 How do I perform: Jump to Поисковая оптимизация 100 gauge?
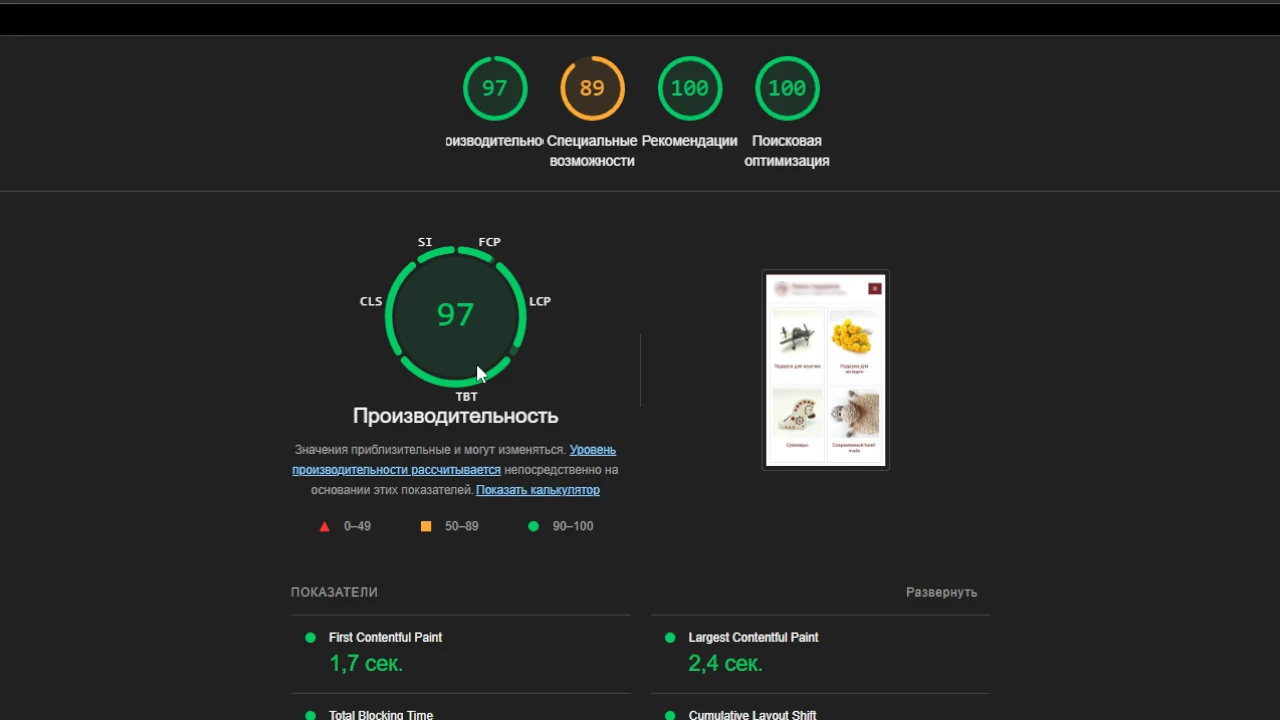[x=787, y=88]
